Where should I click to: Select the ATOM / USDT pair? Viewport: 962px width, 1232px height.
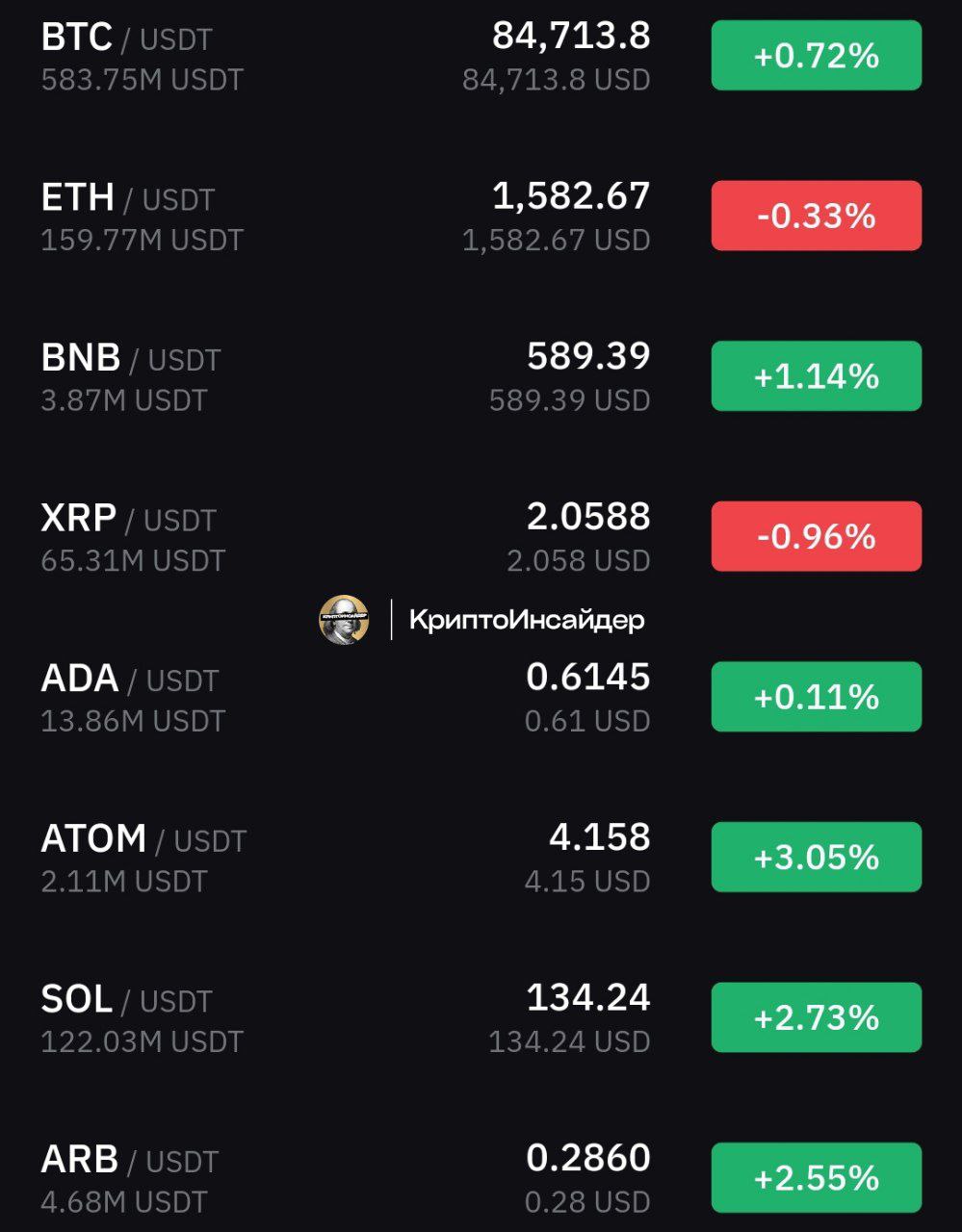coord(481,857)
